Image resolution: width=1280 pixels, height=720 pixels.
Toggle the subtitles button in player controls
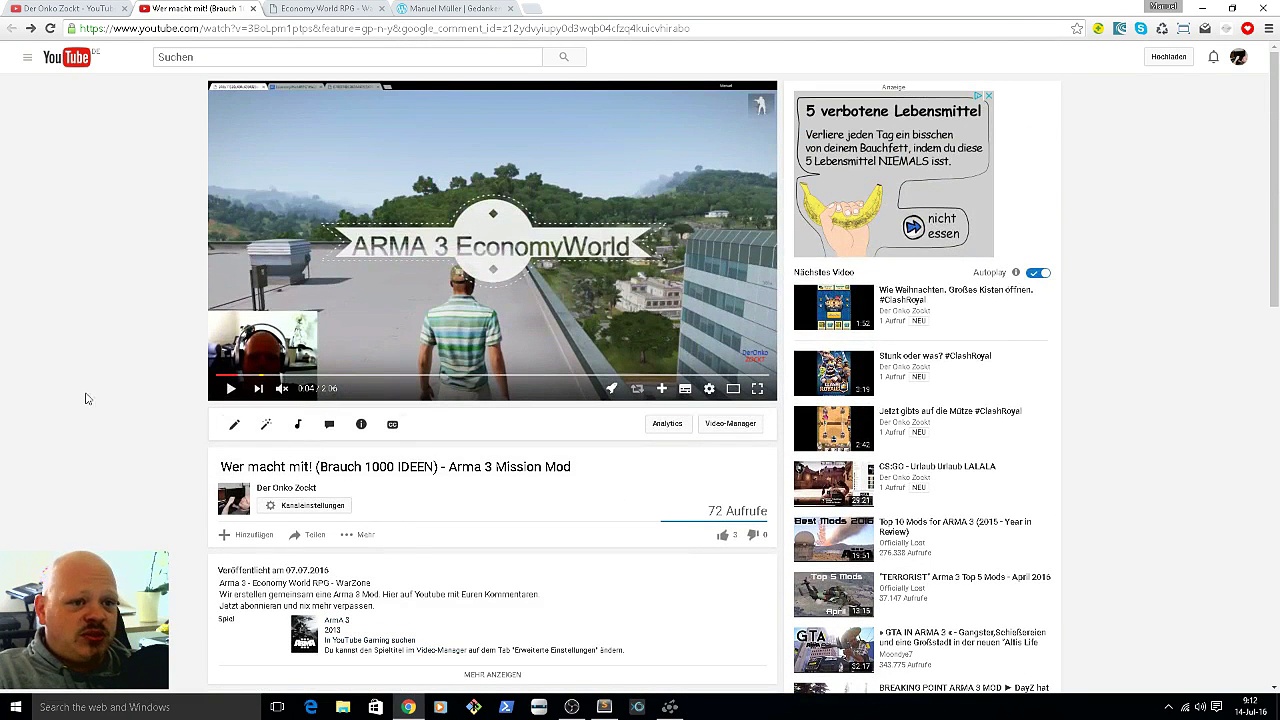point(685,389)
